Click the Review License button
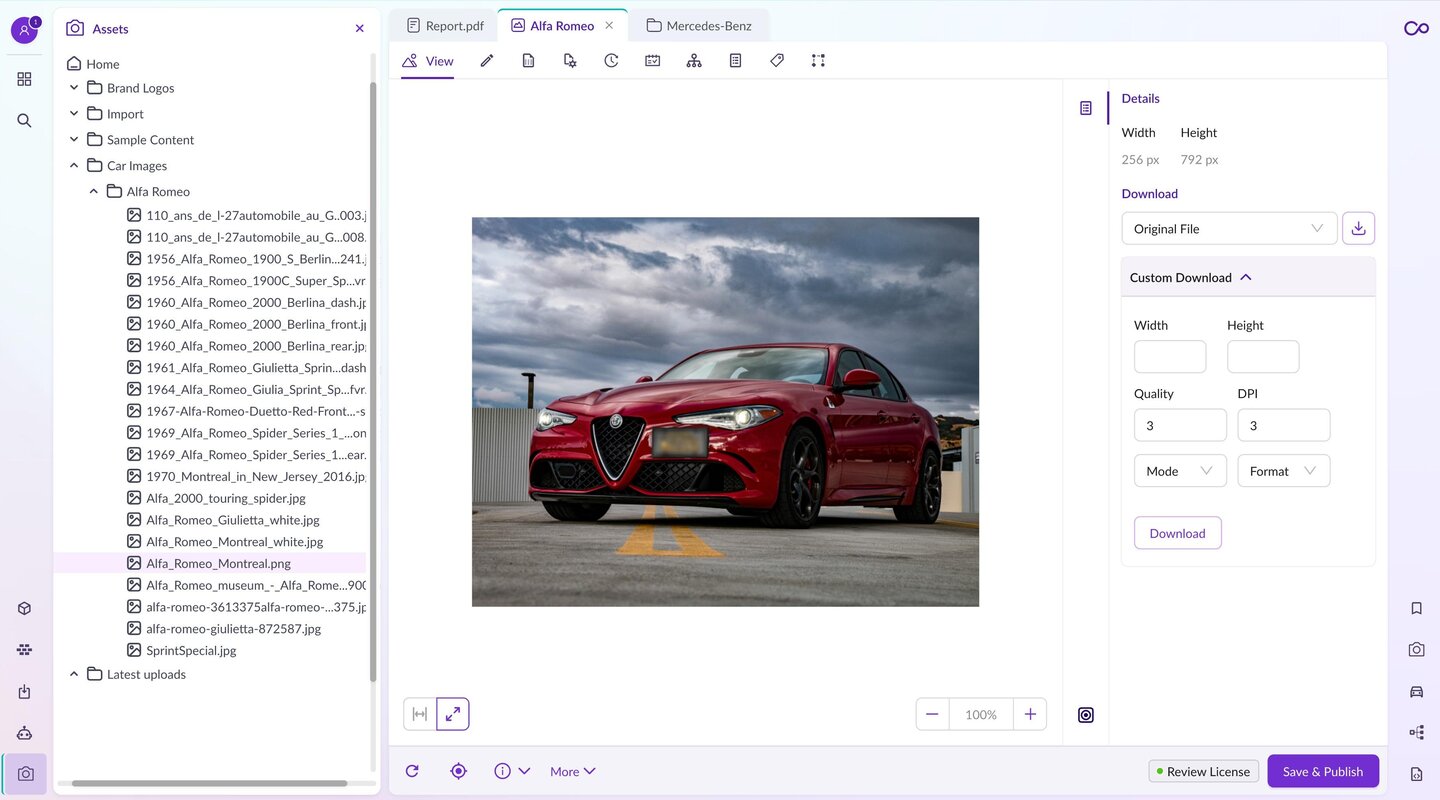This screenshot has width=1440, height=800. tap(1203, 771)
